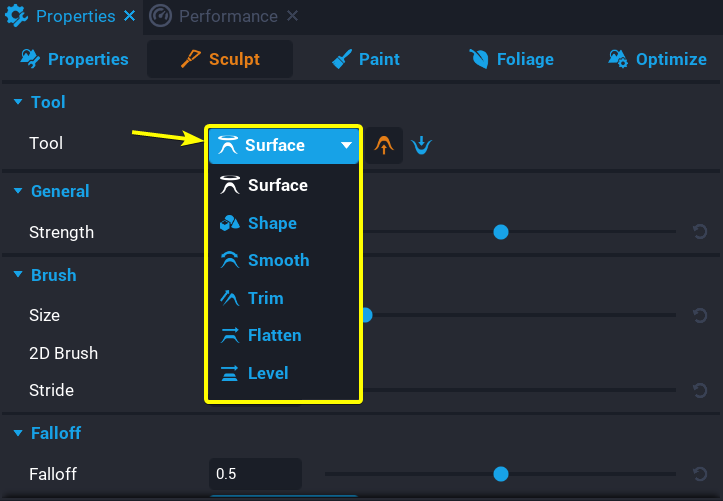This screenshot has width=723, height=501.
Task: Reset the Falloff value
Action: click(700, 474)
